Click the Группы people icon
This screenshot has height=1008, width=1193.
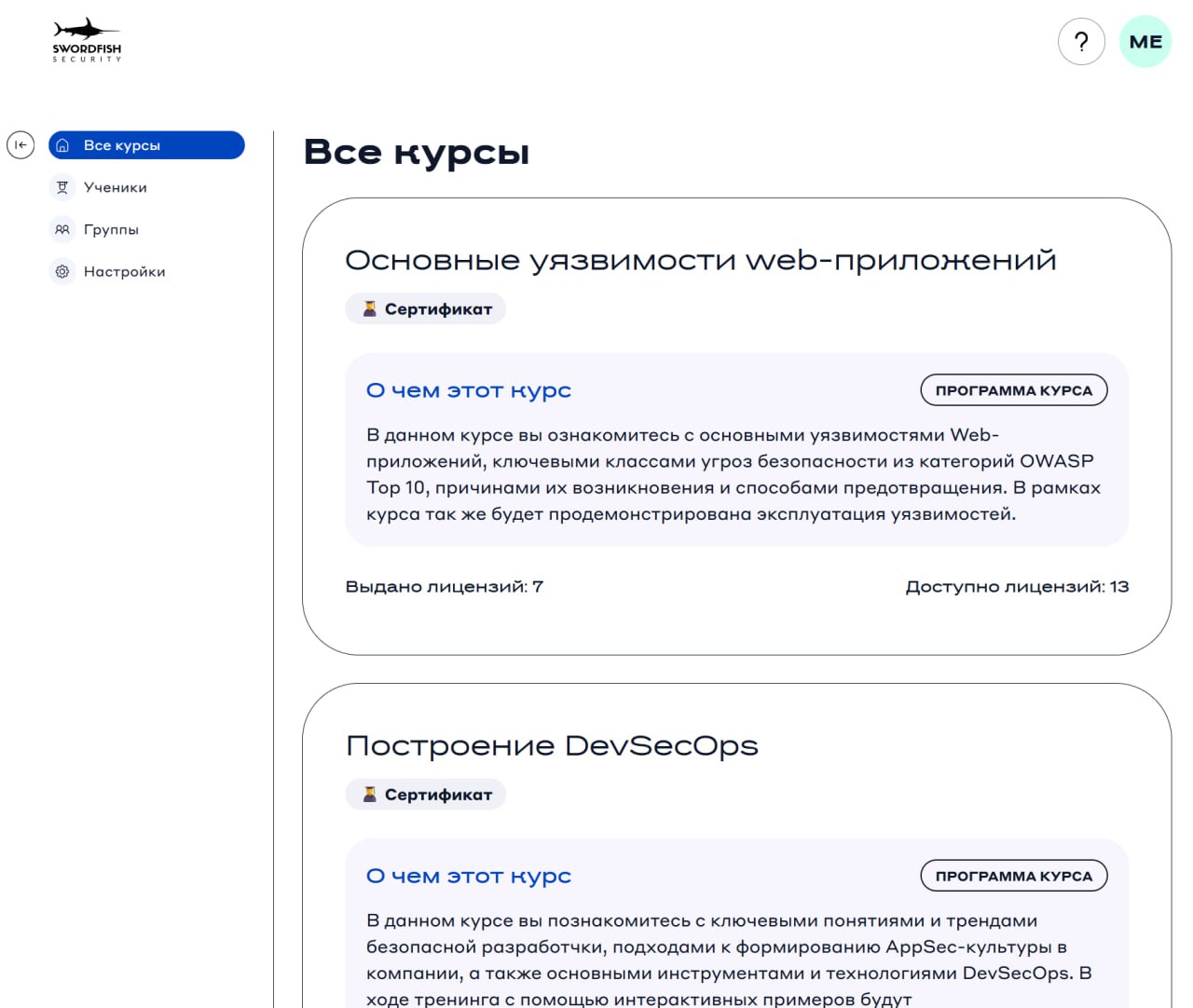(x=62, y=229)
